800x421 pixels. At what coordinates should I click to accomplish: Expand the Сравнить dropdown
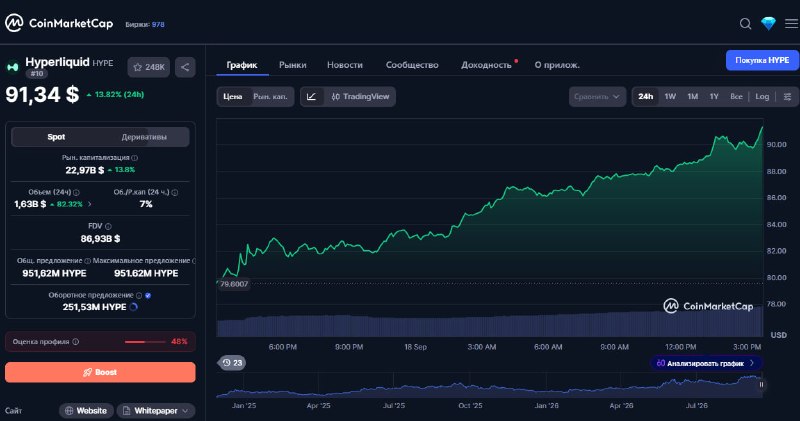pos(597,96)
